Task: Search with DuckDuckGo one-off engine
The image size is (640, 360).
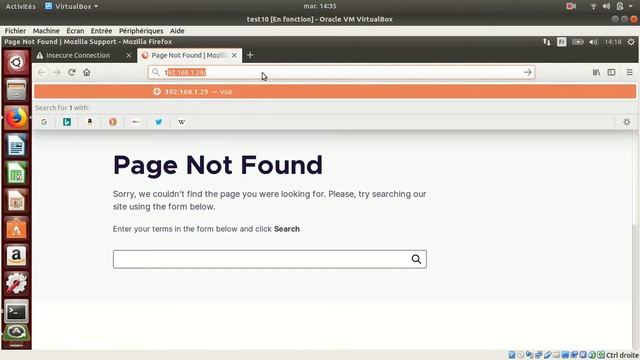Action: tap(113, 122)
